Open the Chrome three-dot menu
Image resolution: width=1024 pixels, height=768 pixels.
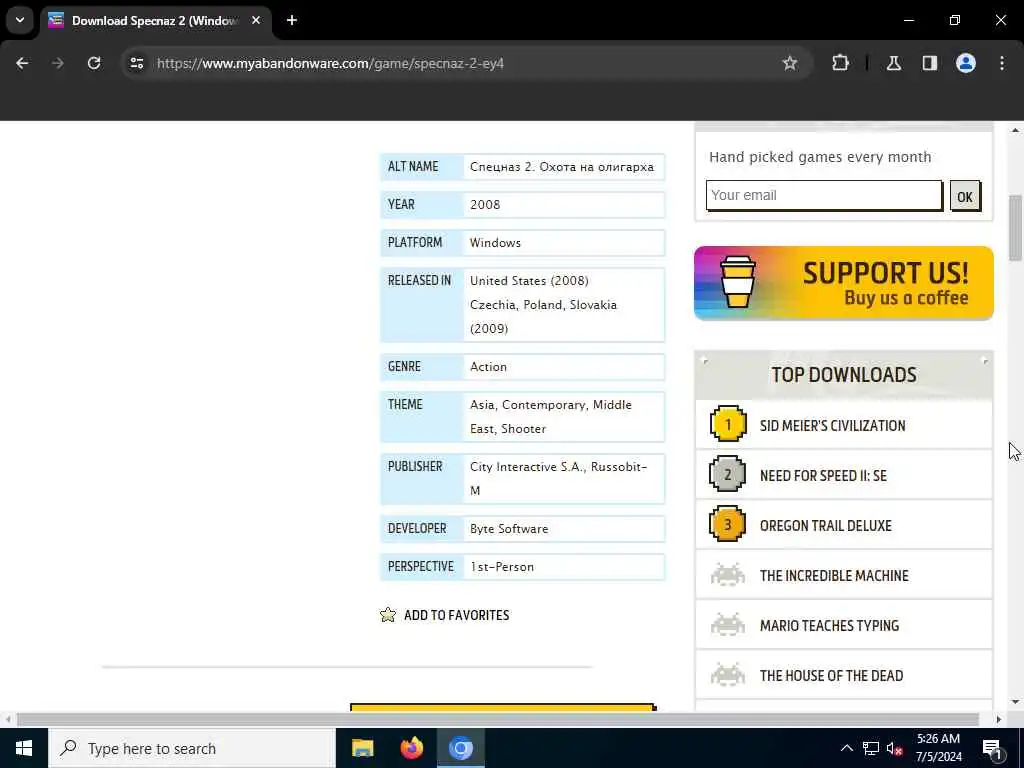point(1002,63)
